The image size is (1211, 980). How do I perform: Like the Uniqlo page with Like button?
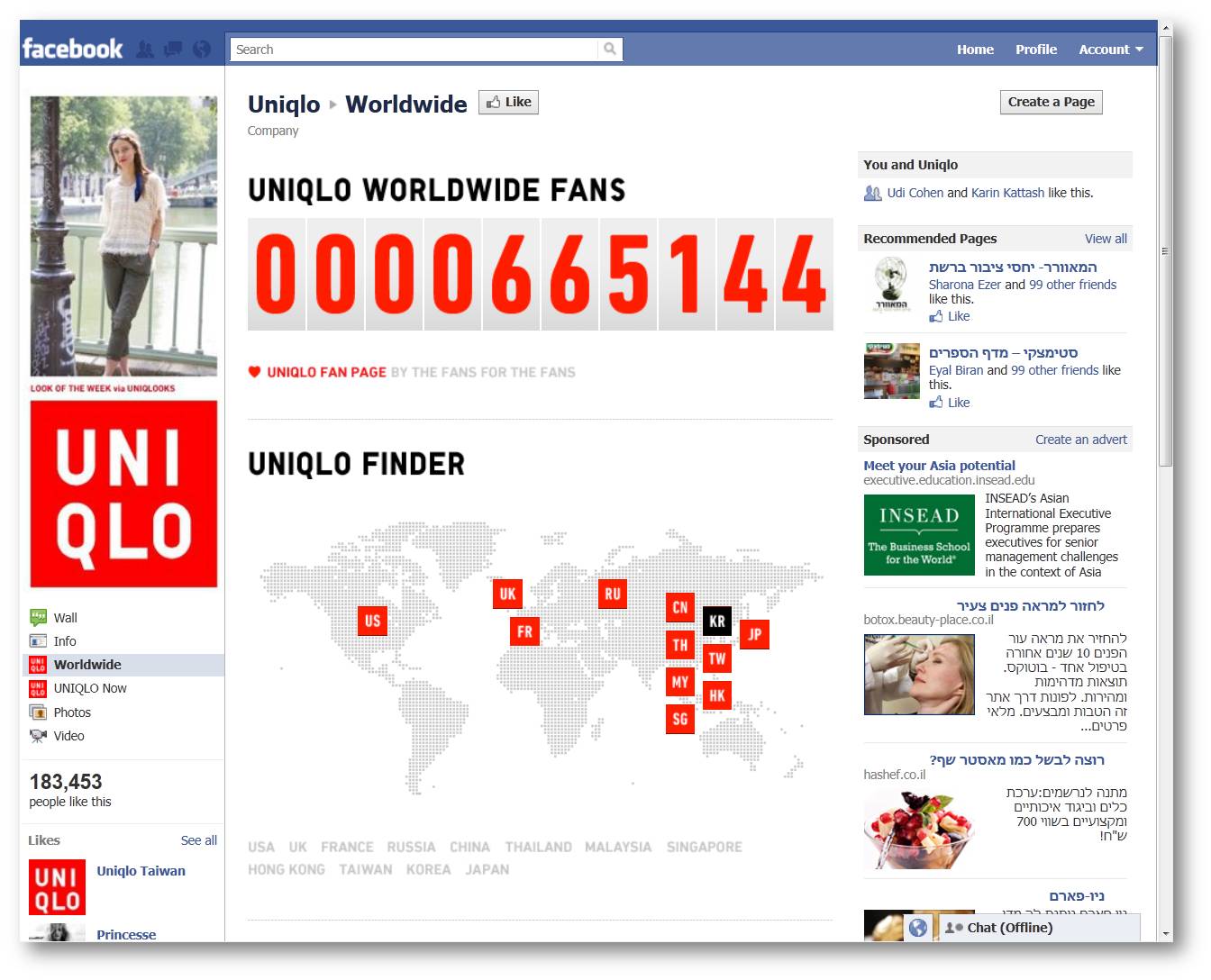(508, 103)
